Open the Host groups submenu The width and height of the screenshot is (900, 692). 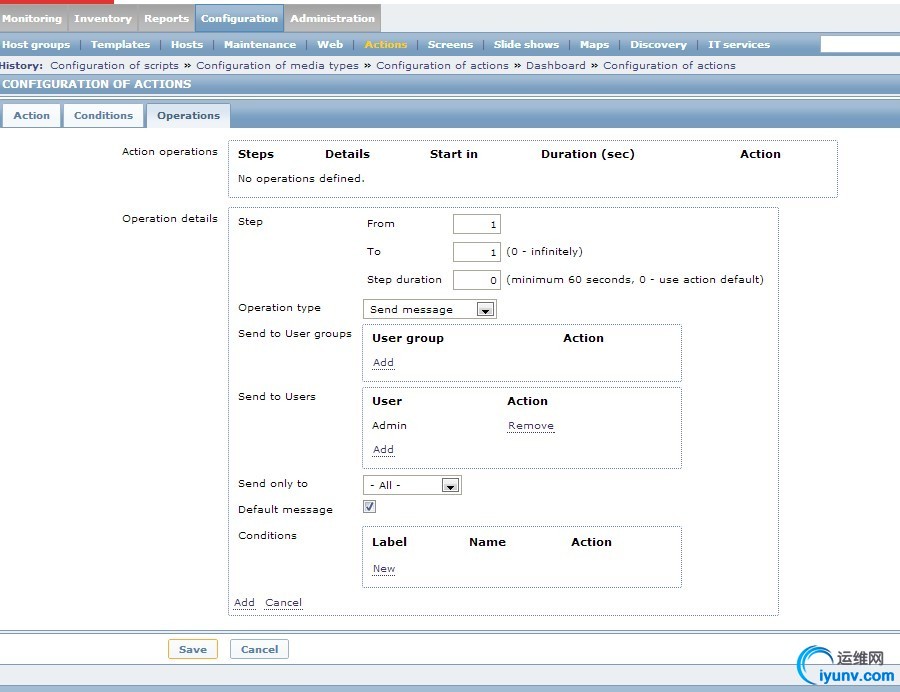[x=36, y=45]
